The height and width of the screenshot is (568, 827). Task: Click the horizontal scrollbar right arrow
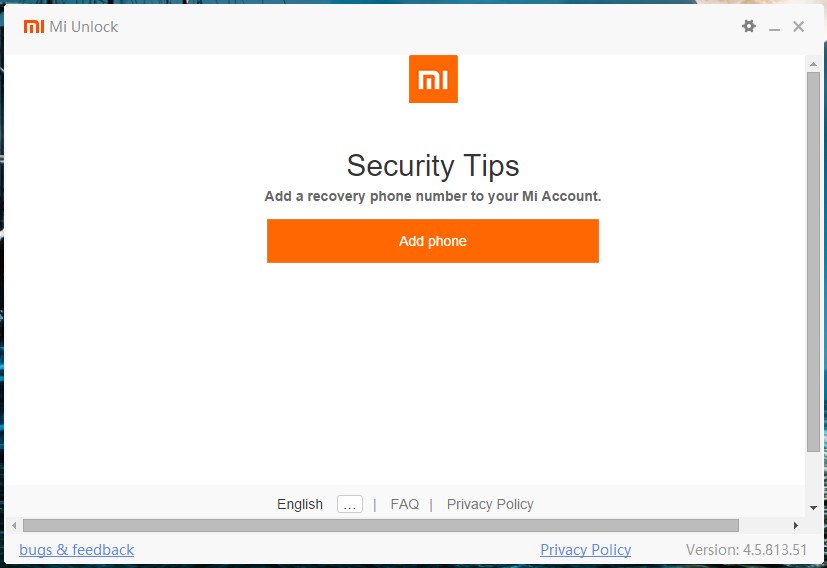tap(796, 525)
